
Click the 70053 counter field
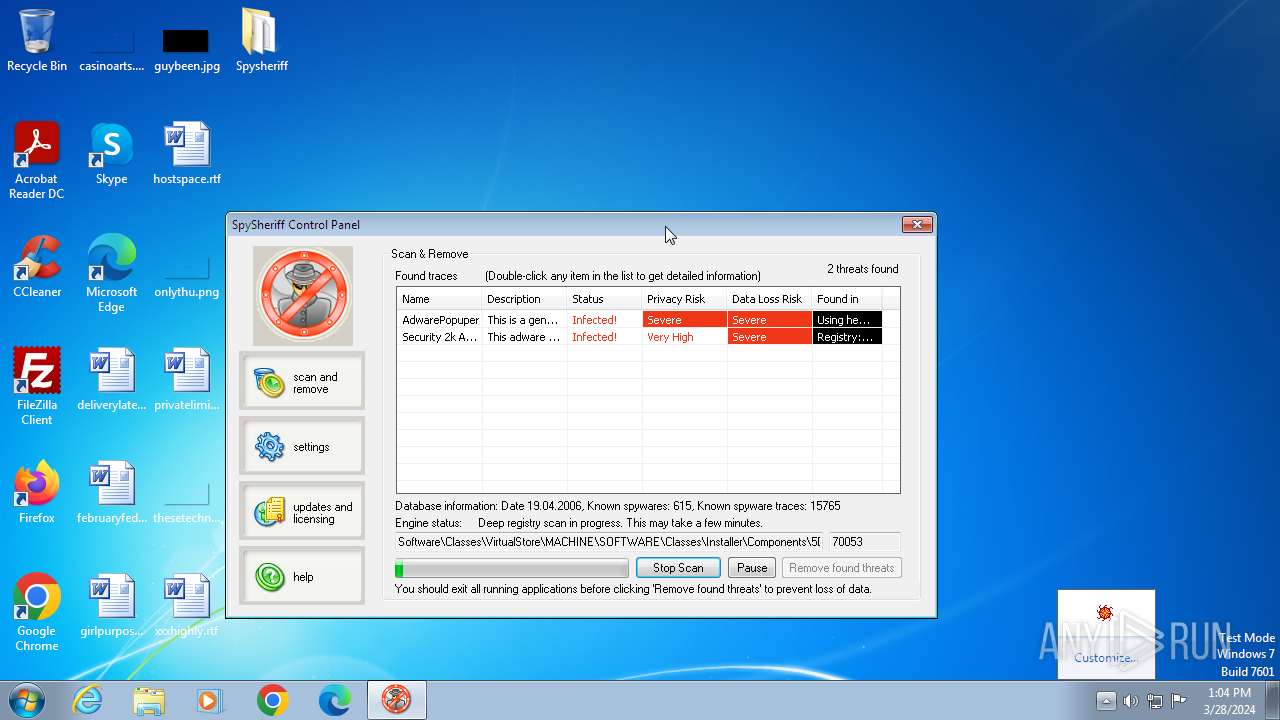(x=864, y=542)
